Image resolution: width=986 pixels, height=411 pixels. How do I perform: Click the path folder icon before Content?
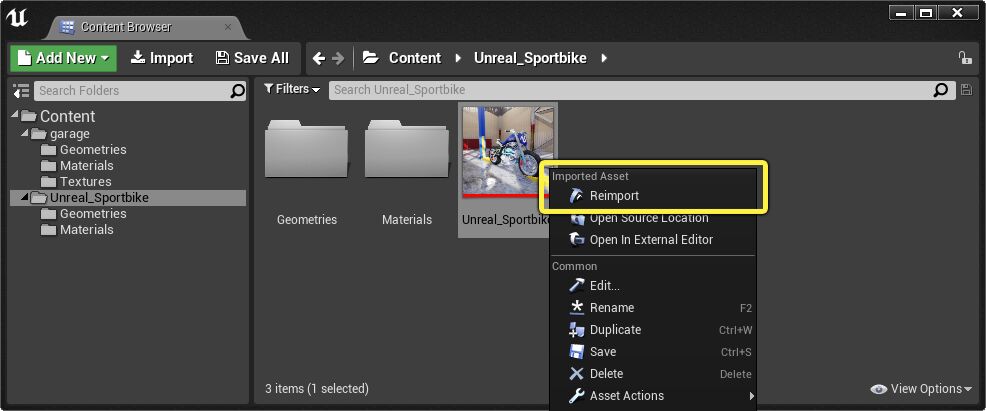click(x=371, y=58)
